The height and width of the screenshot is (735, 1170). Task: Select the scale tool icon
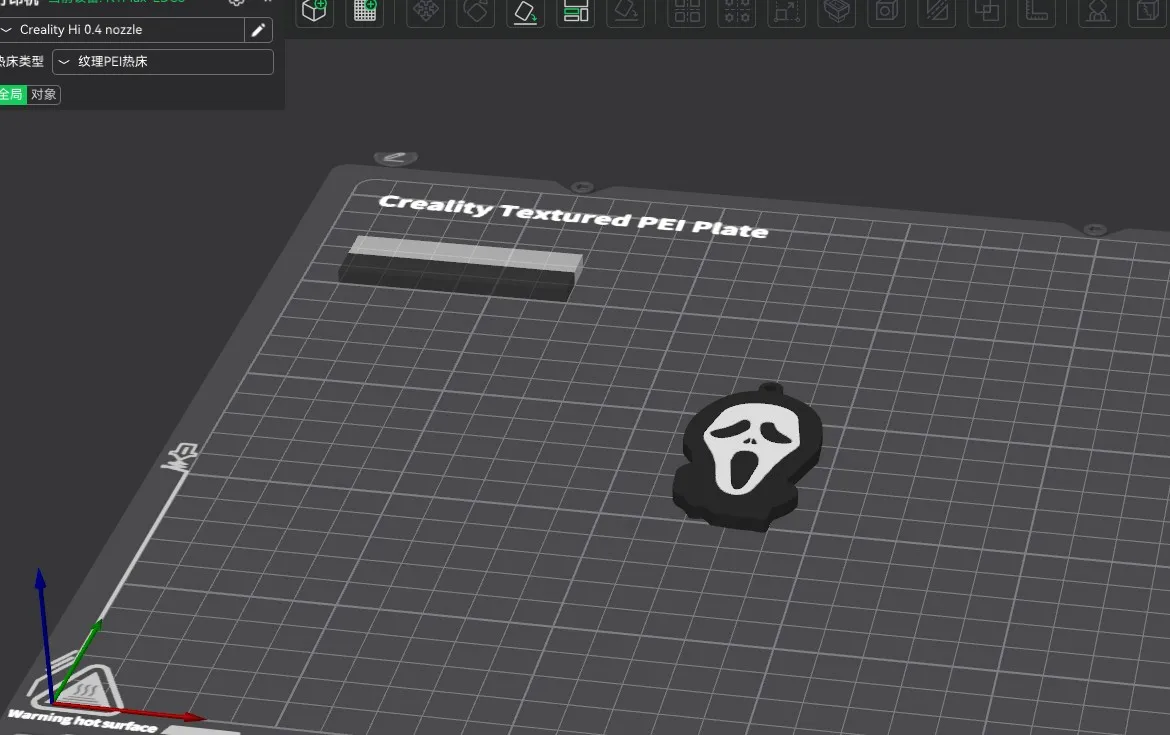tap(786, 11)
